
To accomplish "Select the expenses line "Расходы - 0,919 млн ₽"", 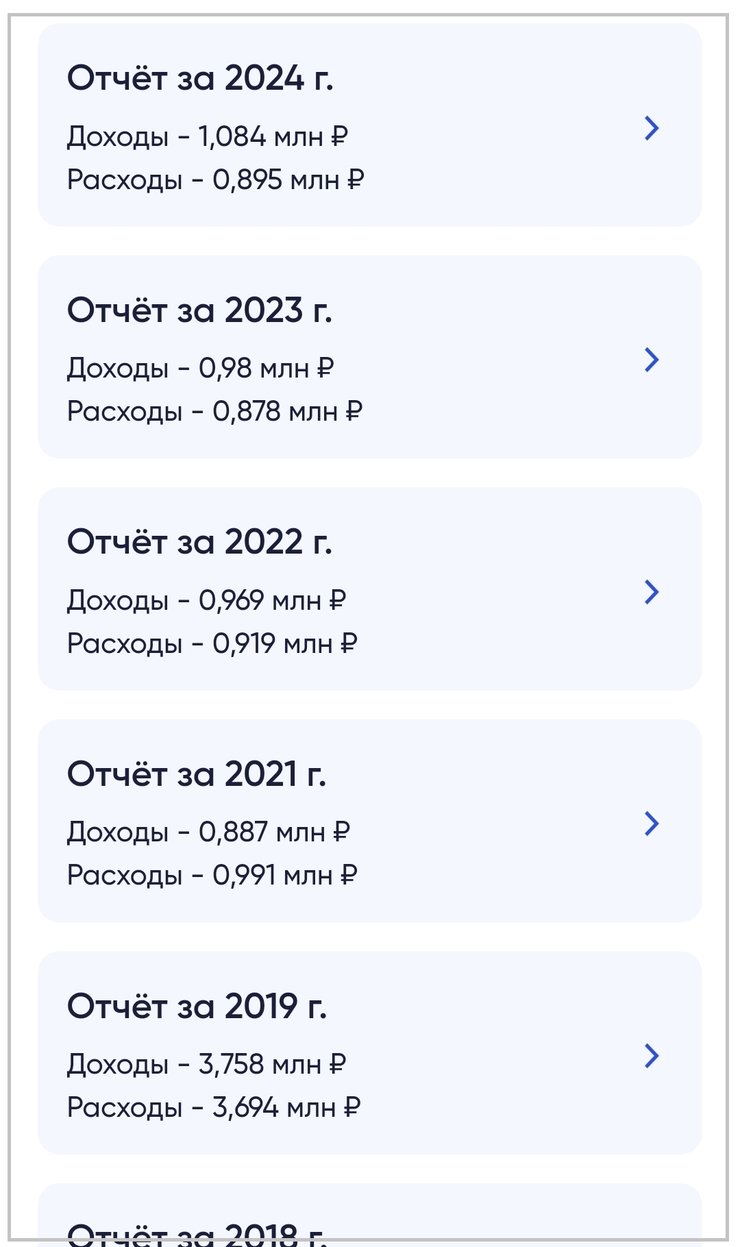I will pos(212,643).
